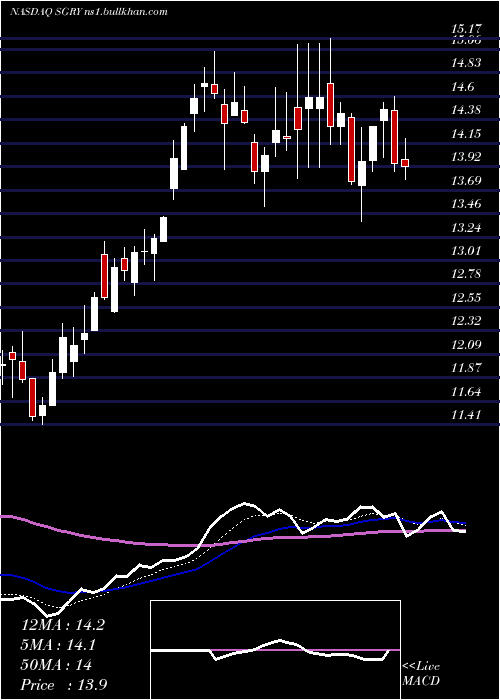Select the 14.38 price axis label

click(466, 110)
